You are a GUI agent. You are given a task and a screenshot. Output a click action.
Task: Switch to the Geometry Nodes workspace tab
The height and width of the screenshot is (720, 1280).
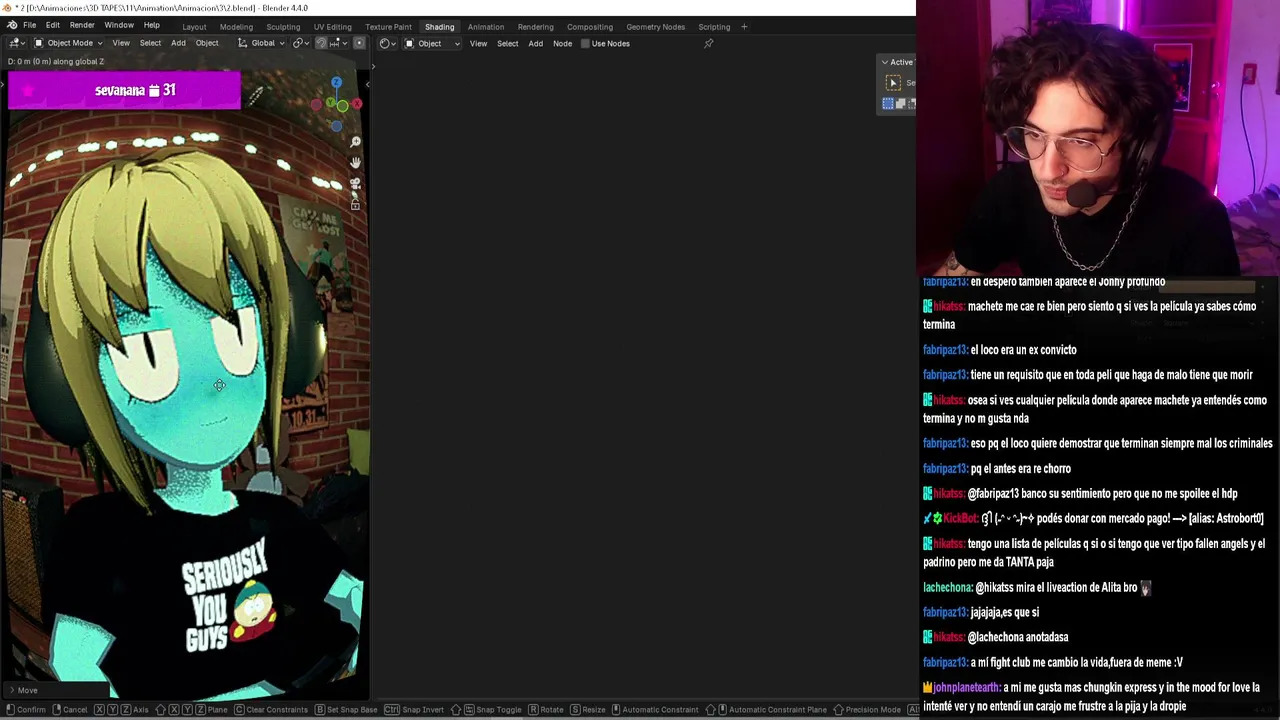click(655, 27)
